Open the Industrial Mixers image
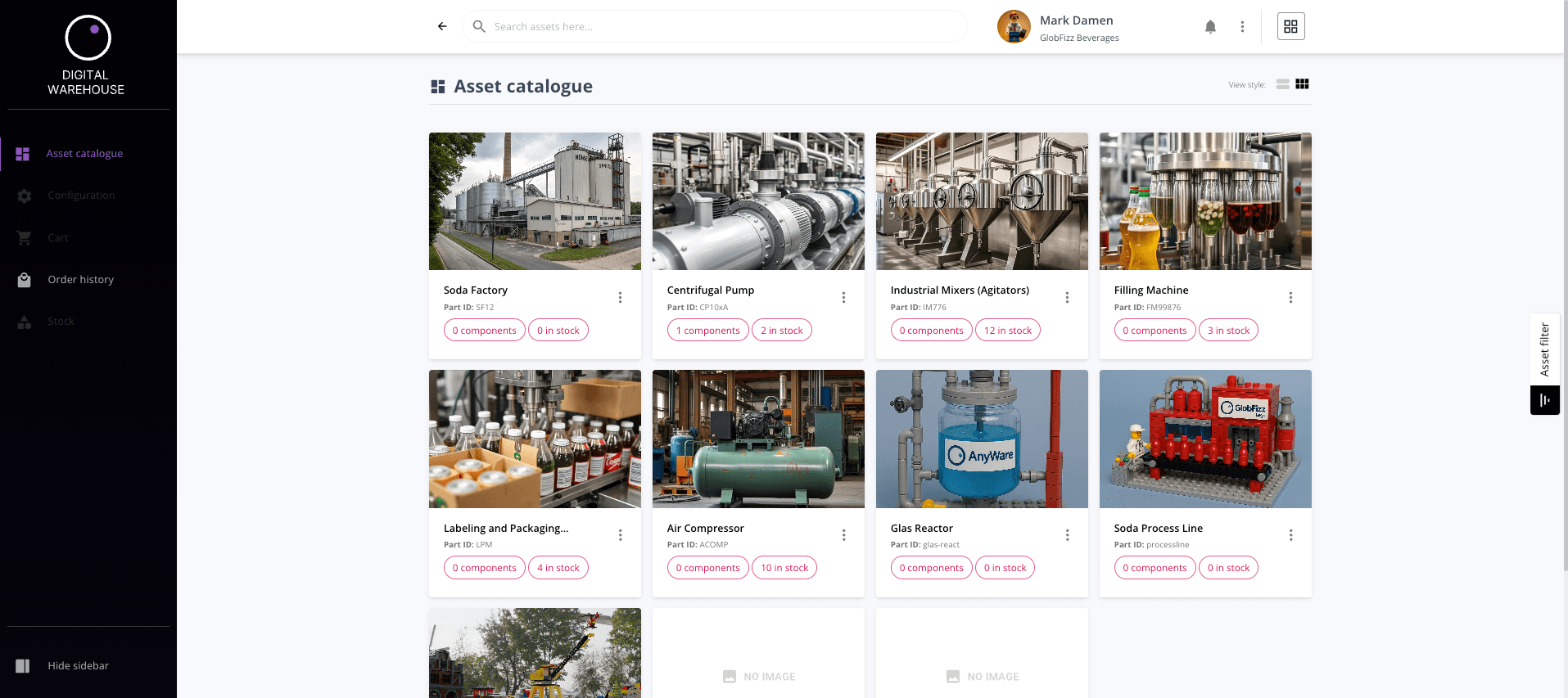This screenshot has width=1568, height=698. pyautogui.click(x=982, y=201)
